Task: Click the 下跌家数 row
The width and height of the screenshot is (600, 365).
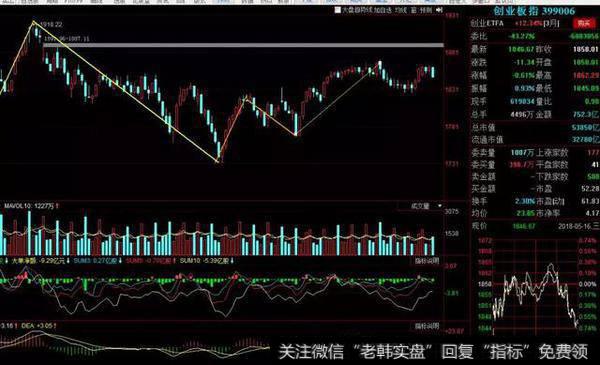Action: [x=567, y=177]
